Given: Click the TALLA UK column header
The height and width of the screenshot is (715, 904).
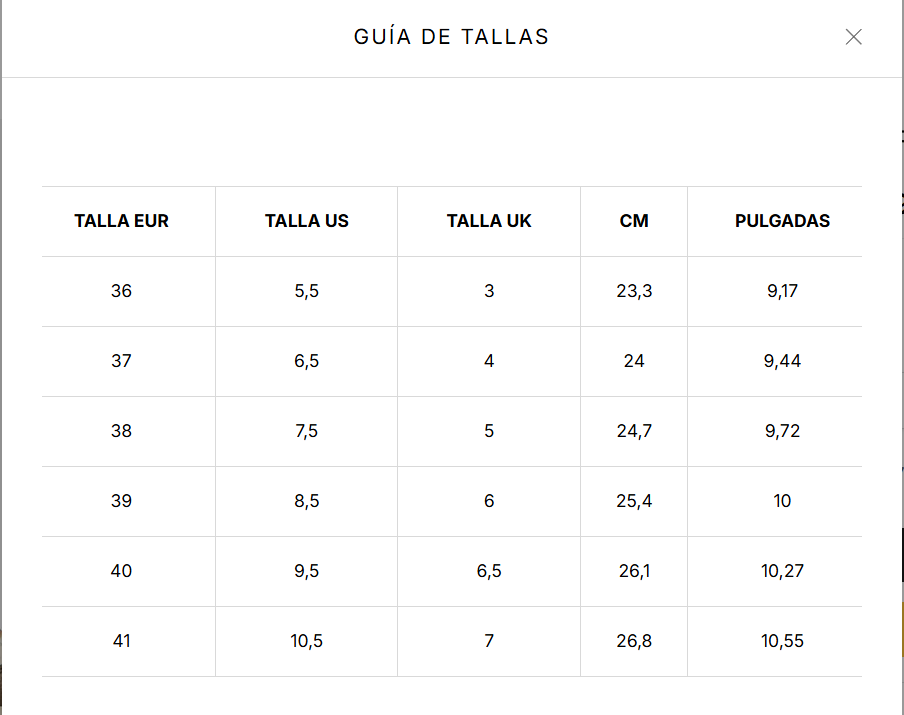Looking at the screenshot, I should pyautogui.click(x=489, y=221).
